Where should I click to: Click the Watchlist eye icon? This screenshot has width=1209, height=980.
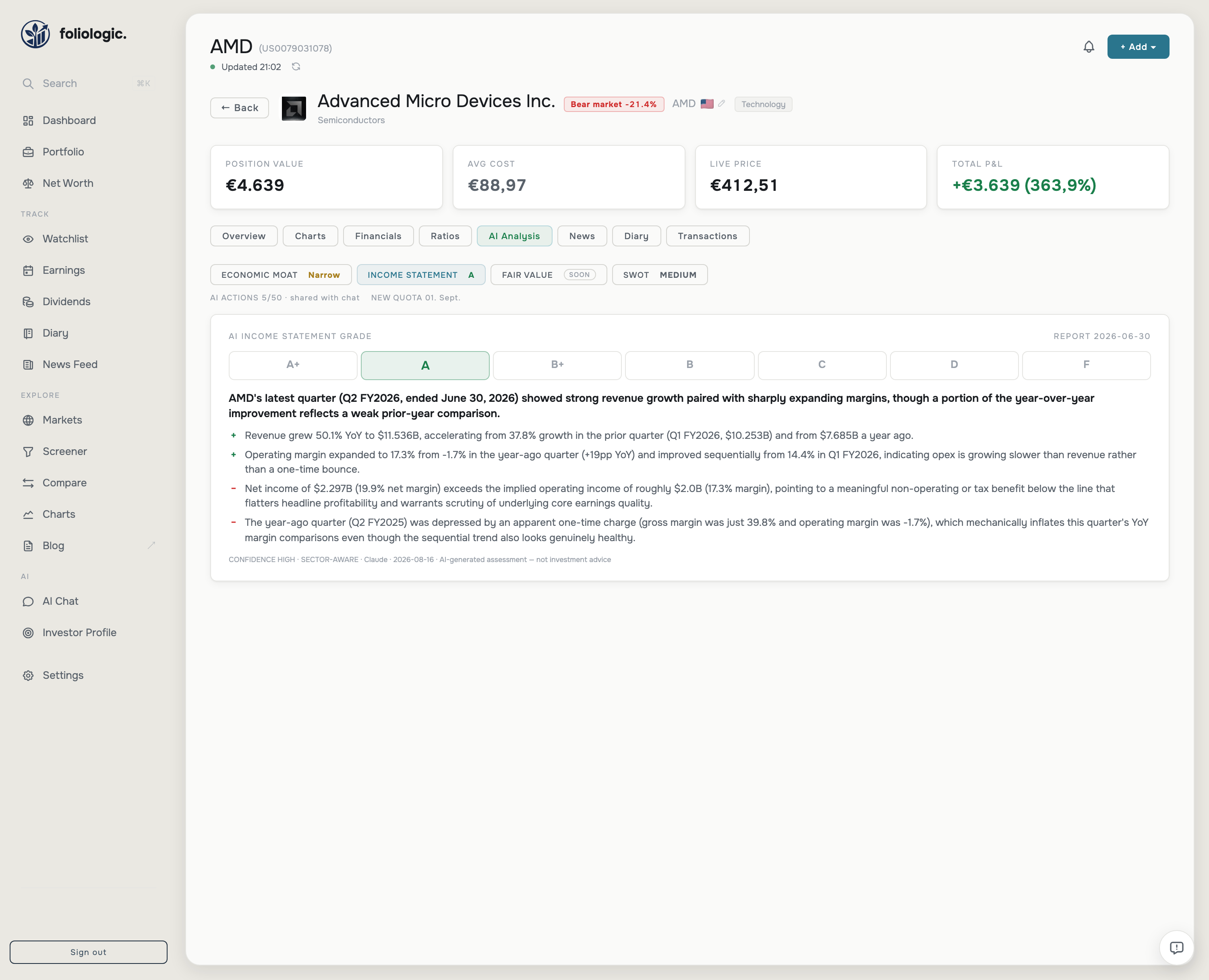point(28,239)
